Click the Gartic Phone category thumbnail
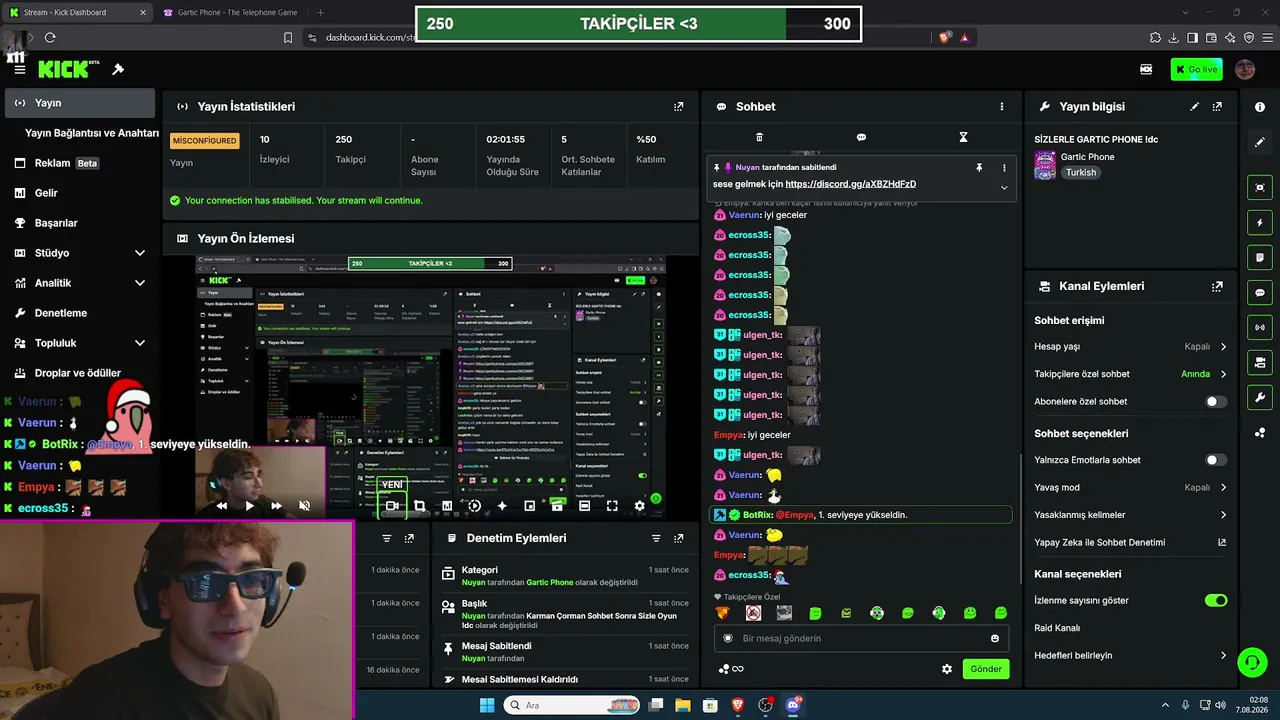The width and height of the screenshot is (1280, 720). (x=1045, y=164)
